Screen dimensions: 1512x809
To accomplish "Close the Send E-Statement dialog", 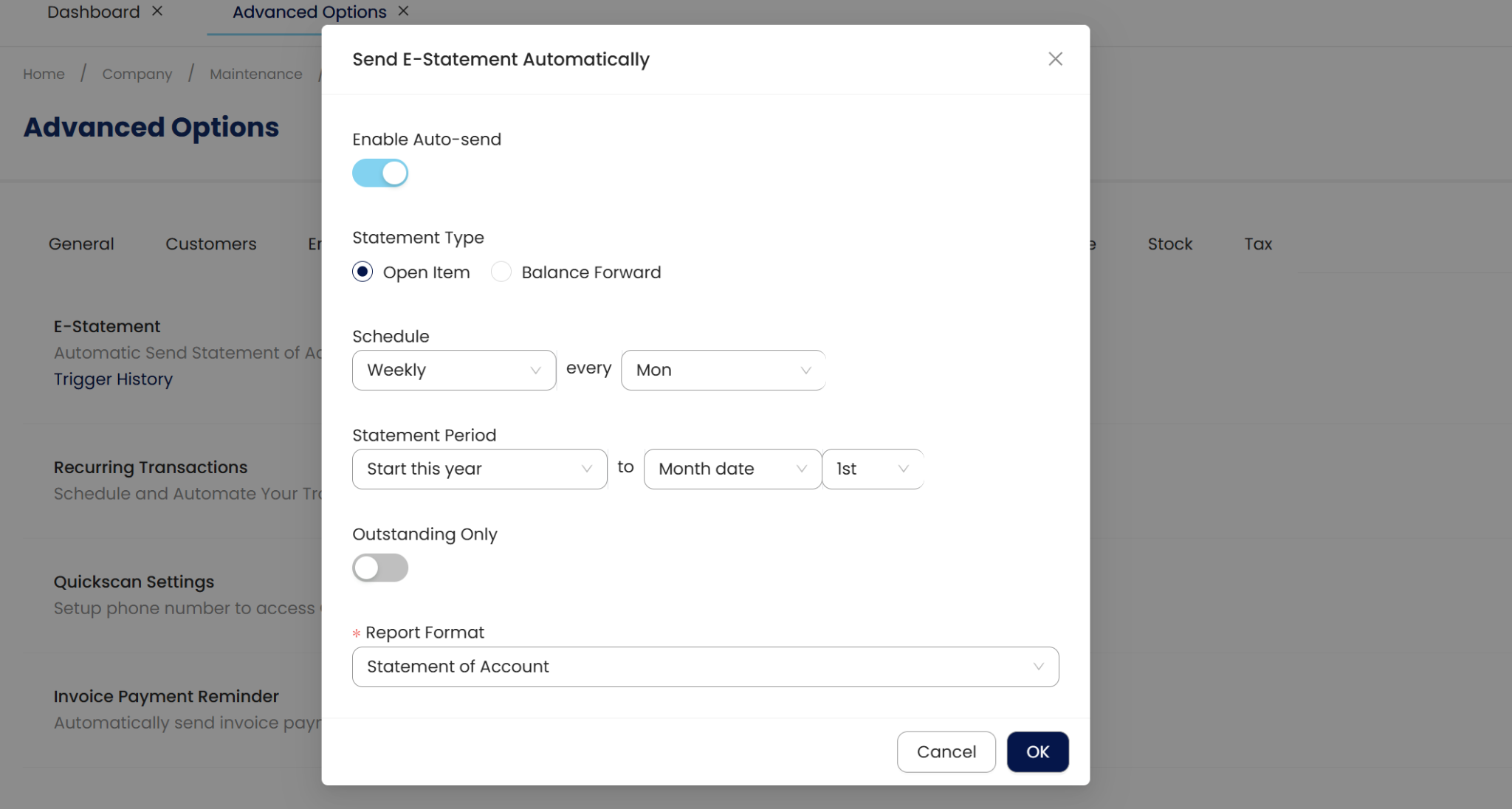I will coord(1055,59).
